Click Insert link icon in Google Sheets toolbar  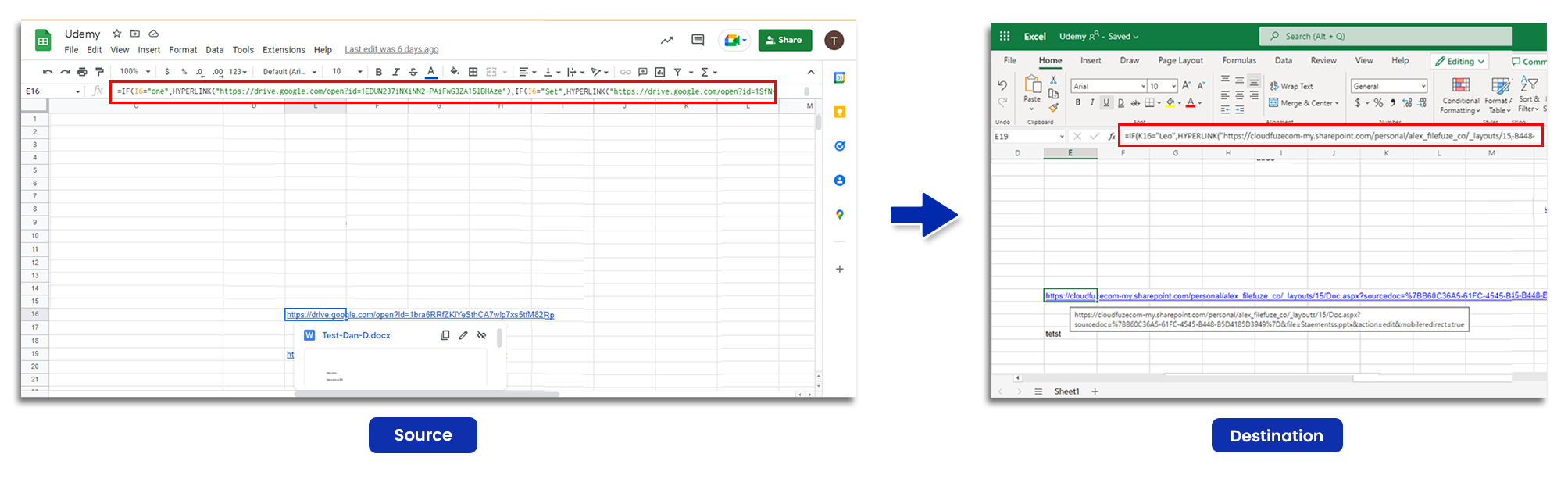tap(625, 72)
